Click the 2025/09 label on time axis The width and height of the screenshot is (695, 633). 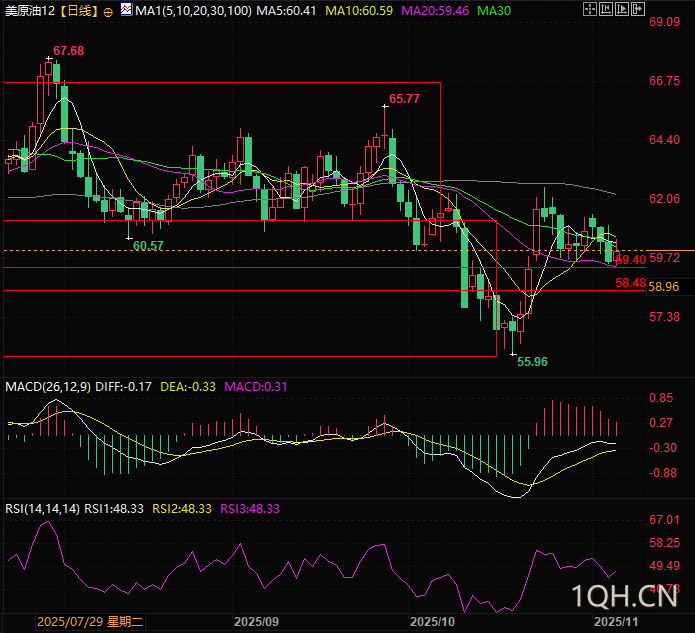pyautogui.click(x=255, y=621)
